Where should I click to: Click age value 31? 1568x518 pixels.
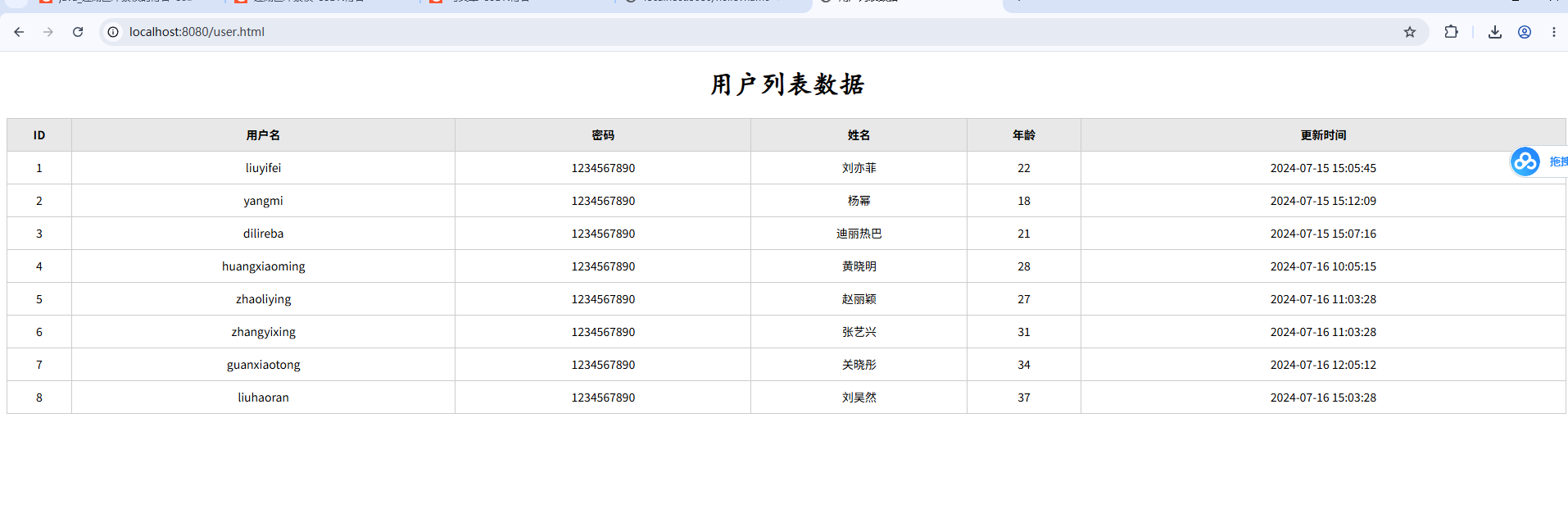[x=1024, y=332]
